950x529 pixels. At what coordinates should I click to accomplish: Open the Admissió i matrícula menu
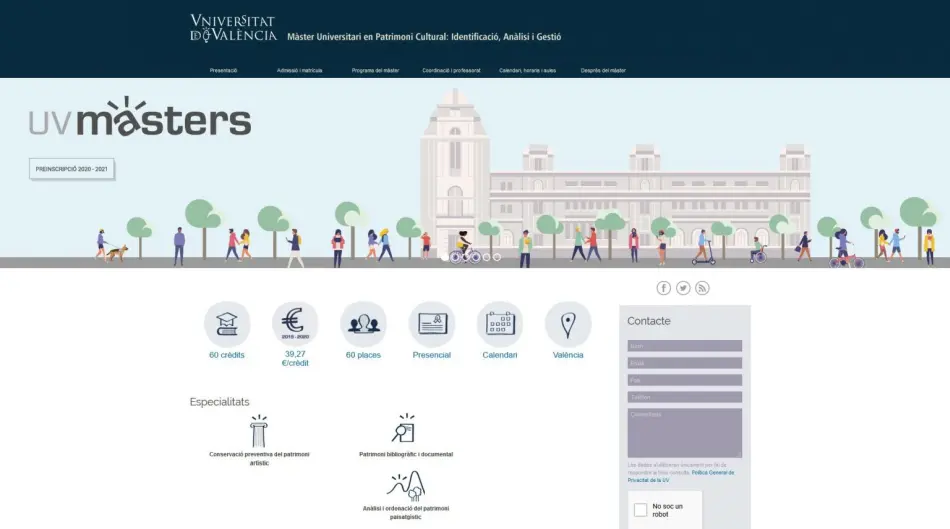[299, 70]
